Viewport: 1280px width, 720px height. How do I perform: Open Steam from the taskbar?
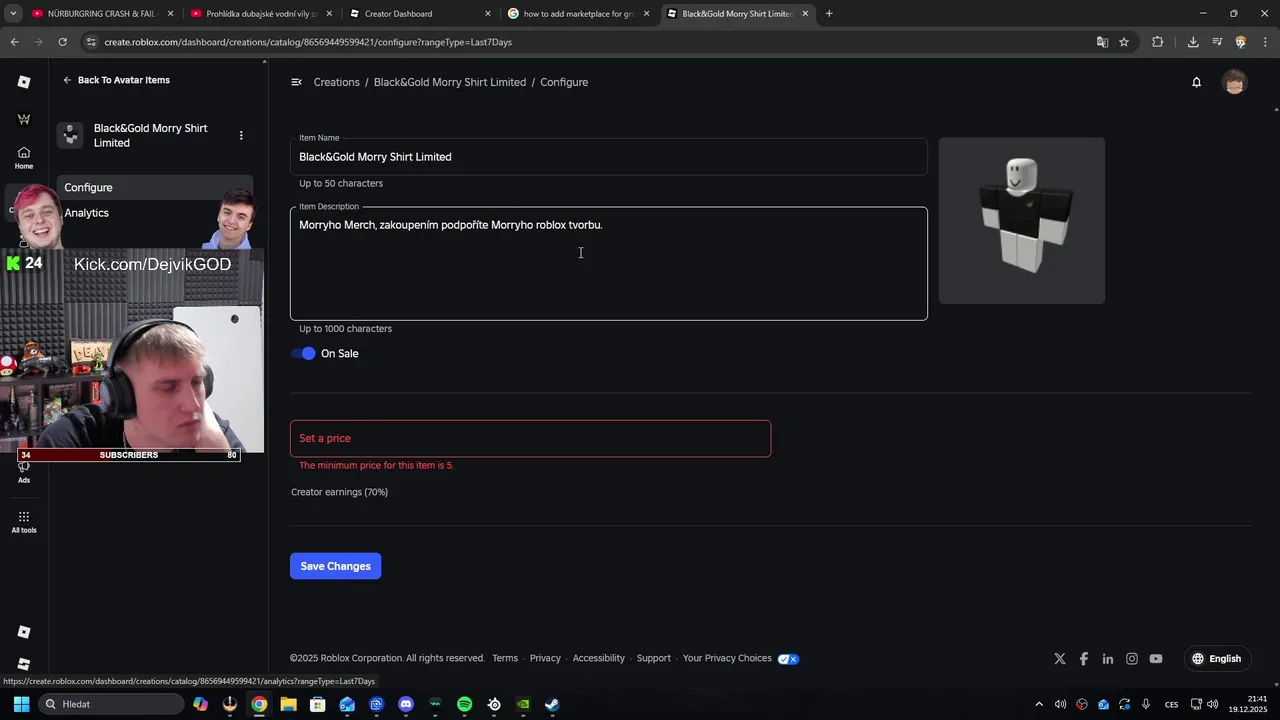(x=552, y=704)
